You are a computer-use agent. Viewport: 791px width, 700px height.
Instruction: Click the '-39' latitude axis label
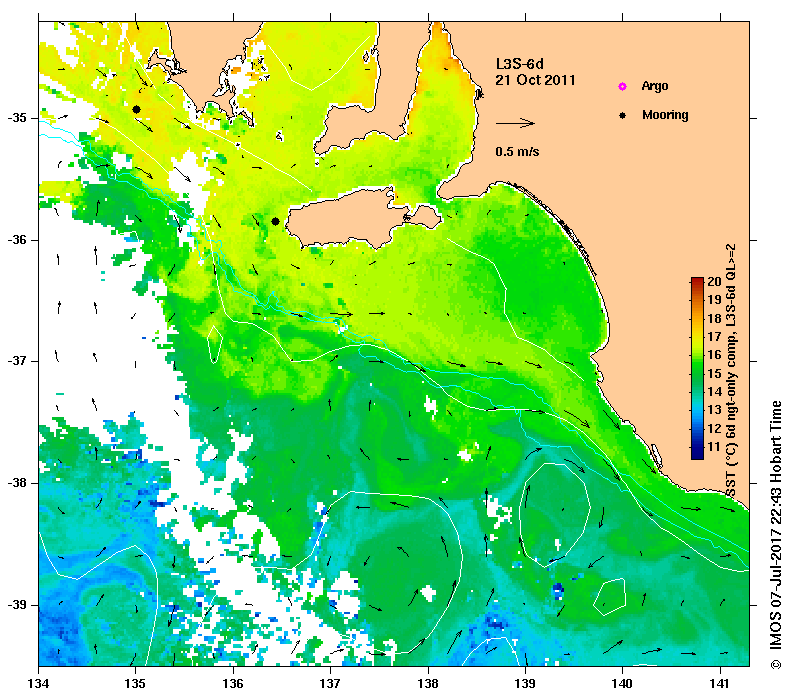click(18, 605)
